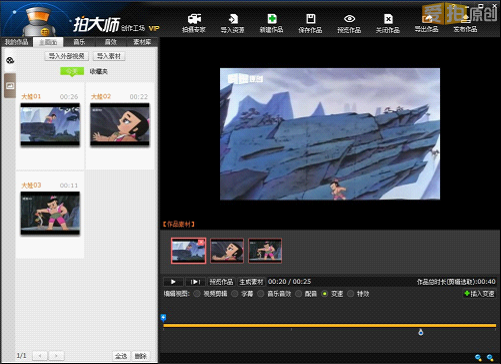
Task: Publish project via 发布作品 icon
Action: [465, 23]
